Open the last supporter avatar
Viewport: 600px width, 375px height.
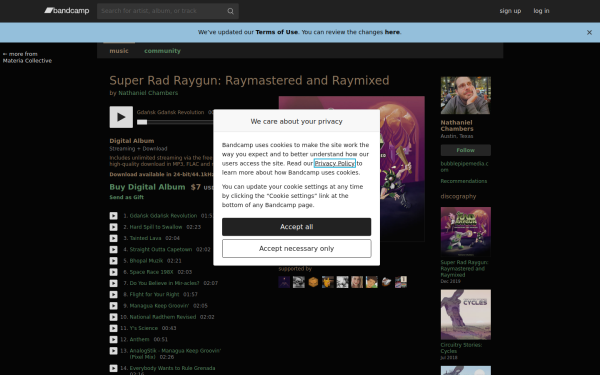pyautogui.click(x=401, y=282)
